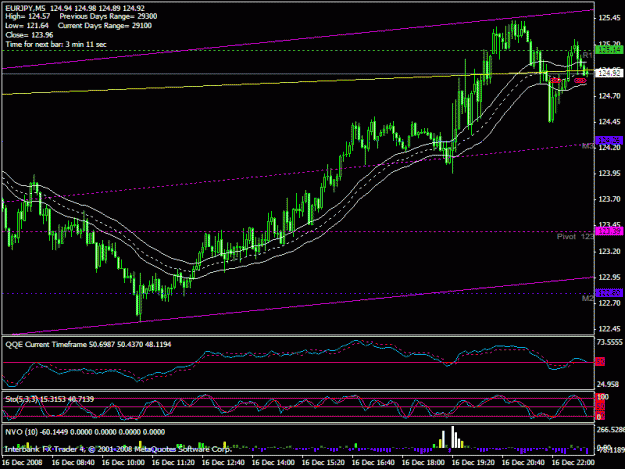The image size is (625, 469).
Task: Click the 125.45 price axis value
Action: (609, 18)
